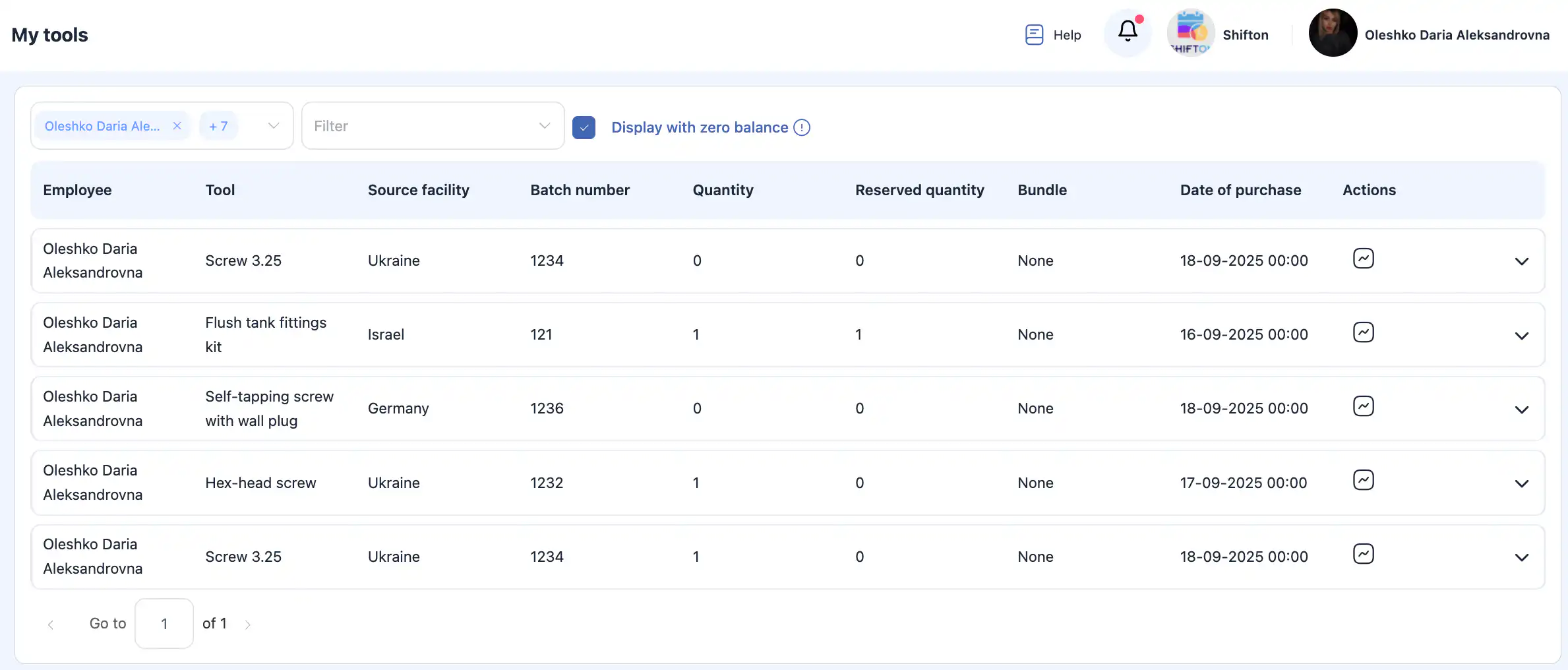Expand the Hex-head screw row

(x=1521, y=483)
